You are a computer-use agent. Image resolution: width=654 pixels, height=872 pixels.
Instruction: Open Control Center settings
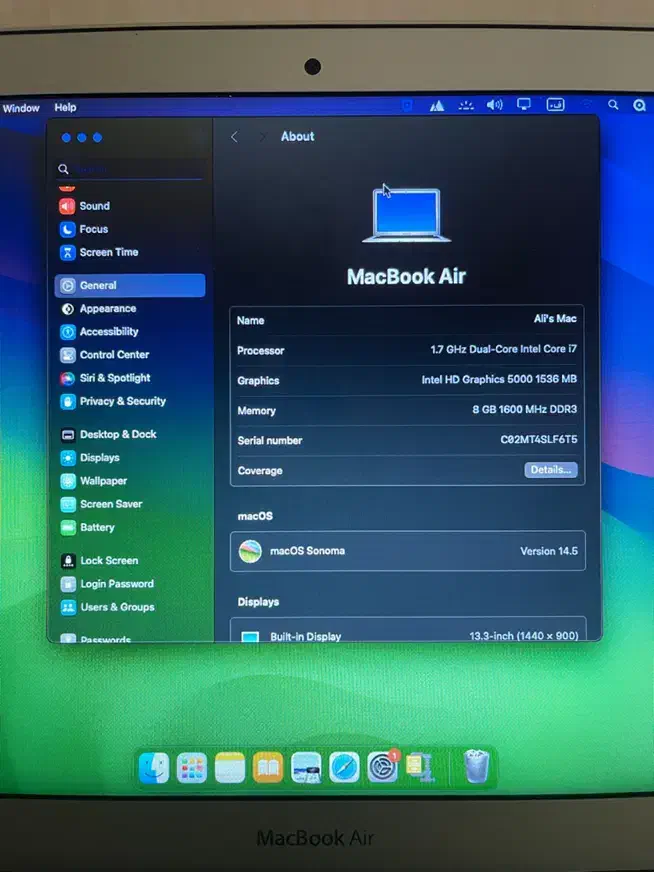[x=105, y=355]
